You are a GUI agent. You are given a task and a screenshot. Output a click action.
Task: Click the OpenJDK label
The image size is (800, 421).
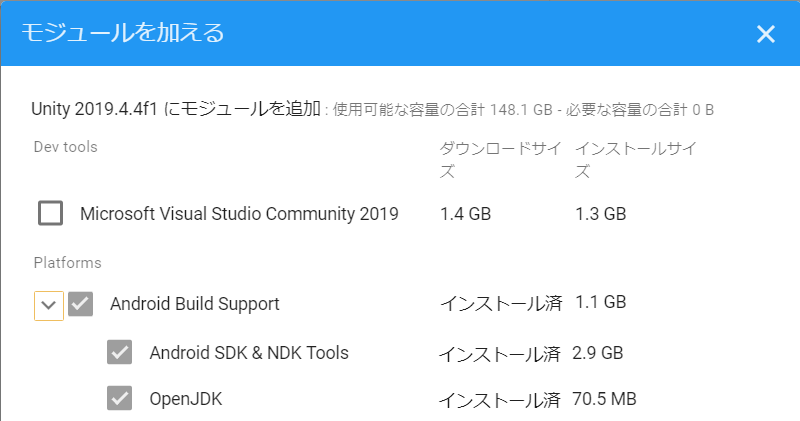tap(186, 399)
